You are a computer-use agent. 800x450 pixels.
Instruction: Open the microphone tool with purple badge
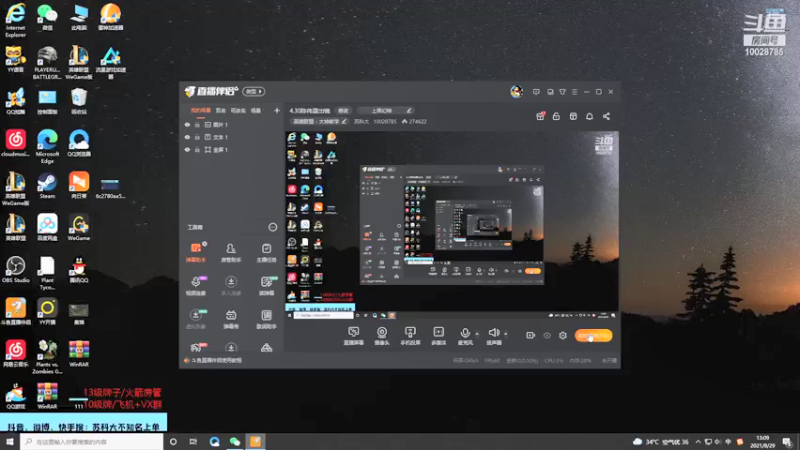click(x=196, y=286)
